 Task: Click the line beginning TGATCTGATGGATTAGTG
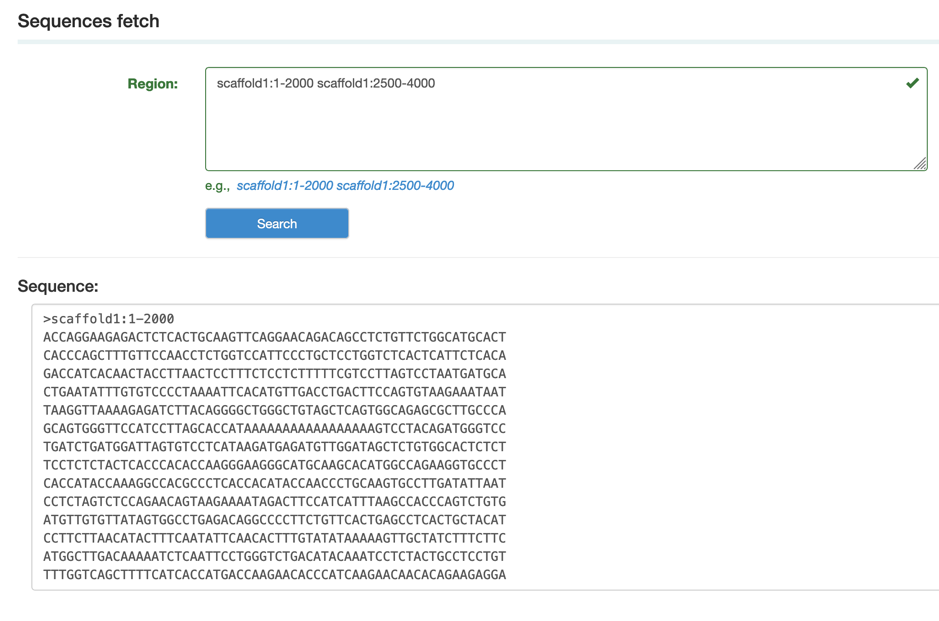click(274, 447)
